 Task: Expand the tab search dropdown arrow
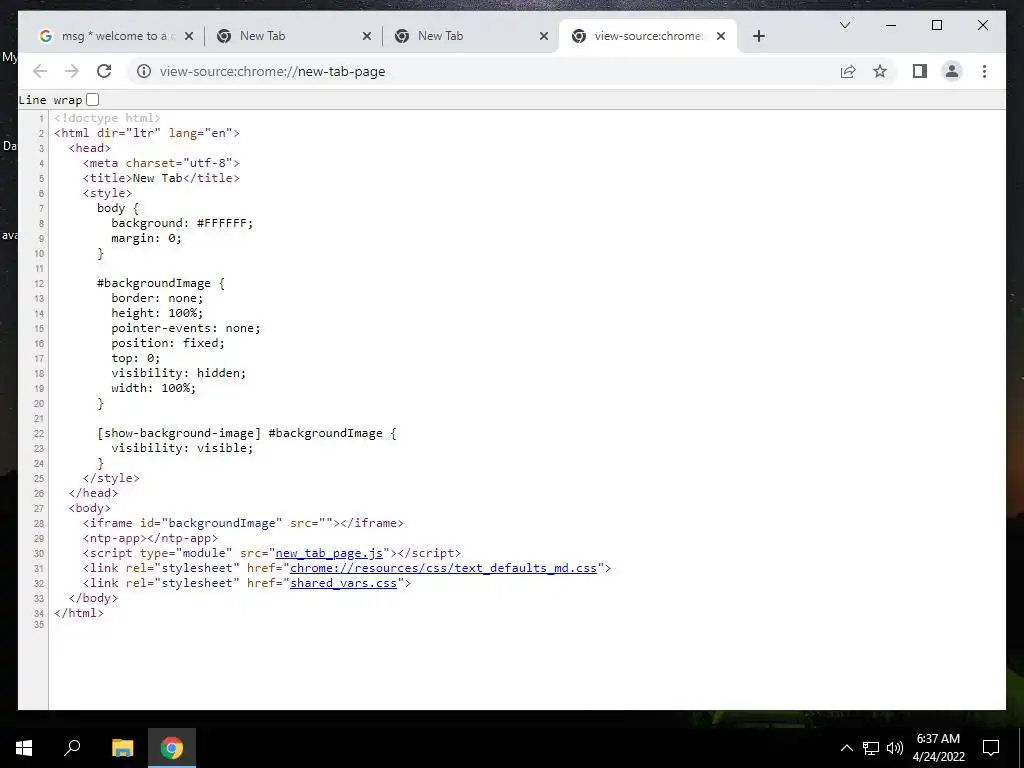click(844, 25)
